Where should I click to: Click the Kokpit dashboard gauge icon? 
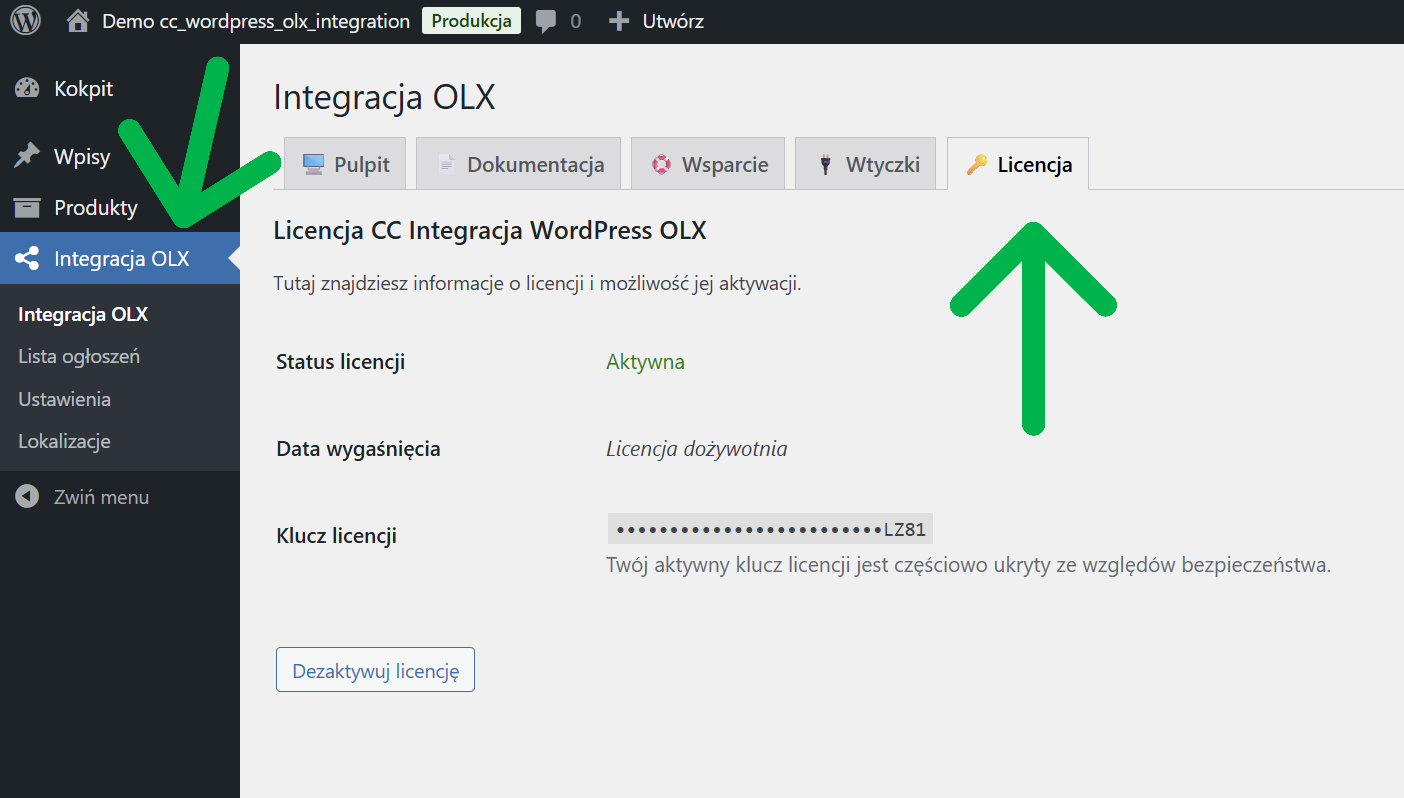pos(27,89)
